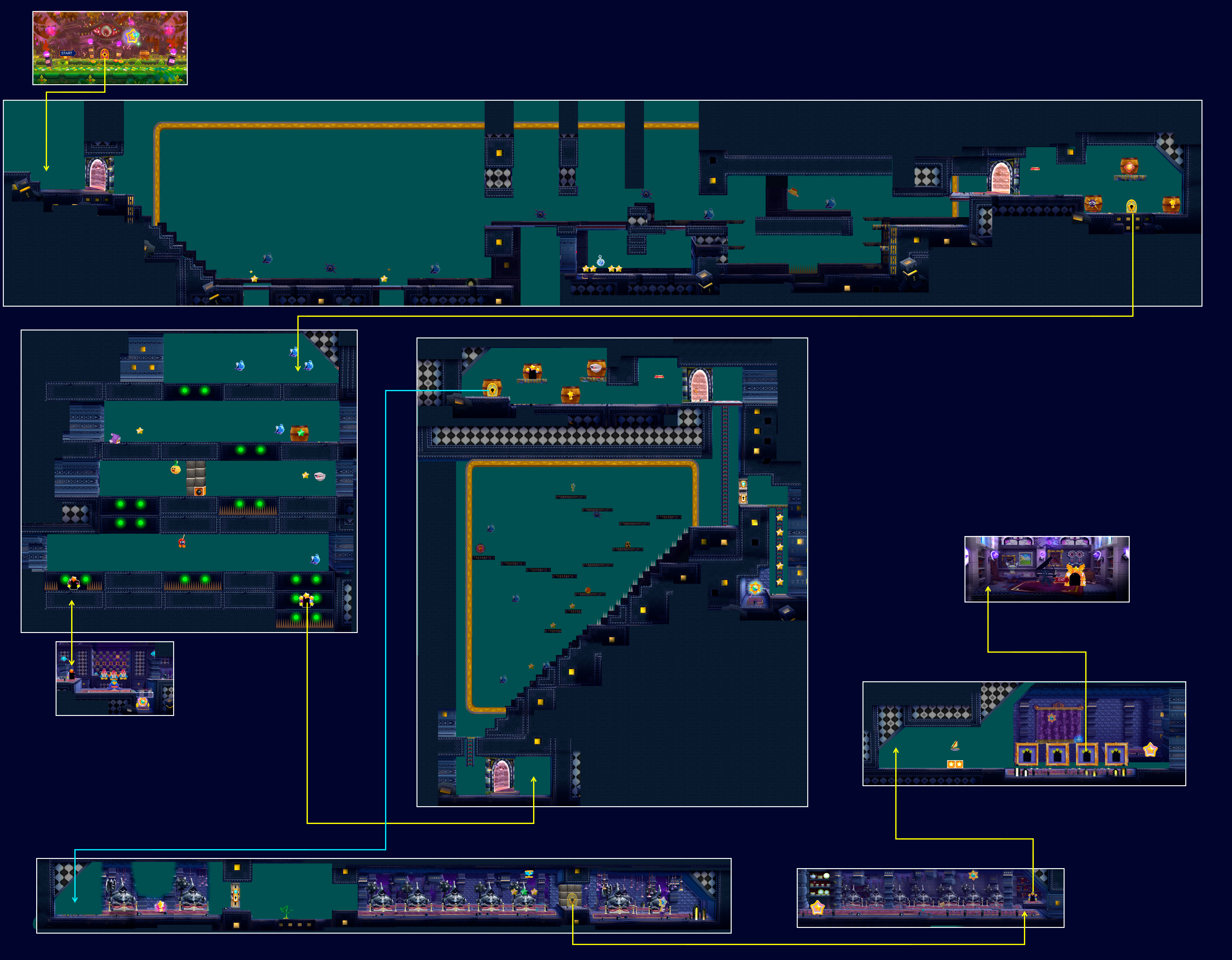
Task: Click the middle rocket above the penguin
Action: tap(114, 674)
